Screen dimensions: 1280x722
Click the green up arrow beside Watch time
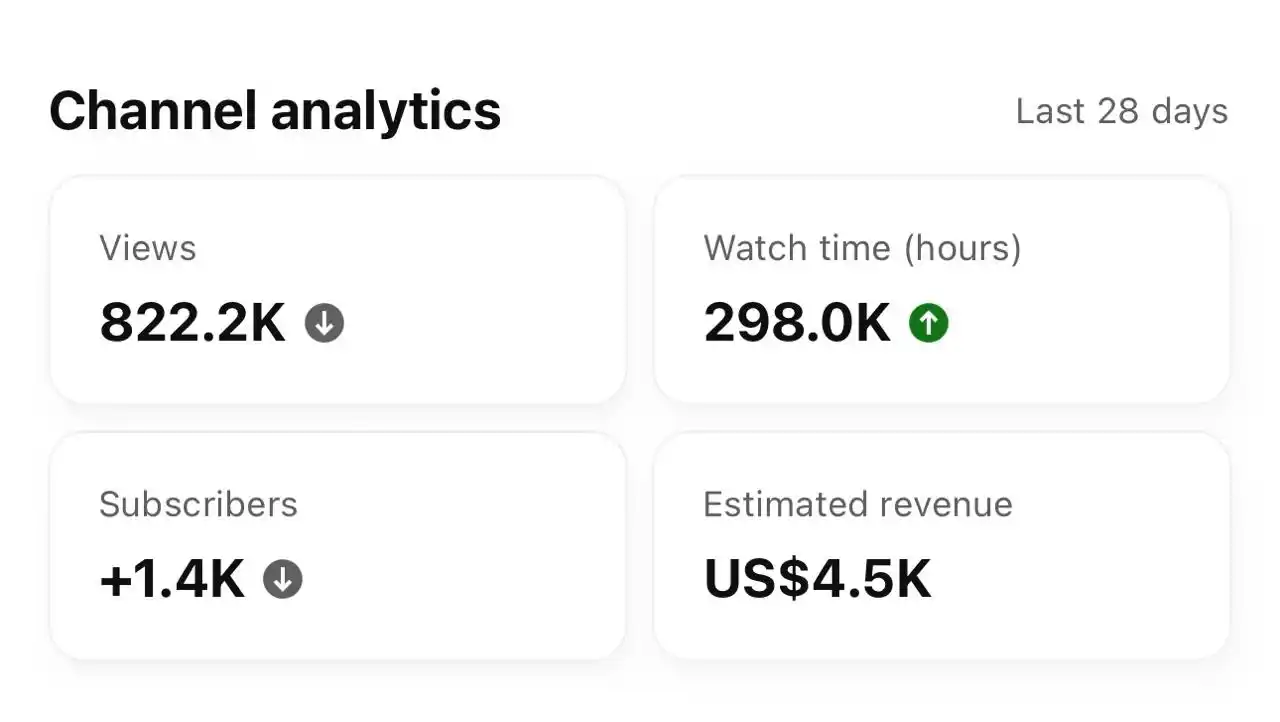tap(928, 324)
